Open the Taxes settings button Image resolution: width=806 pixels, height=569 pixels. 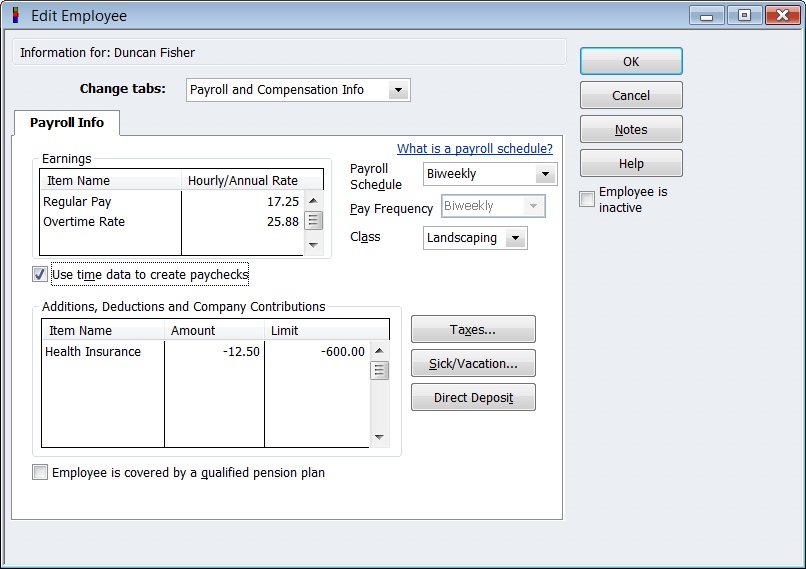click(473, 329)
